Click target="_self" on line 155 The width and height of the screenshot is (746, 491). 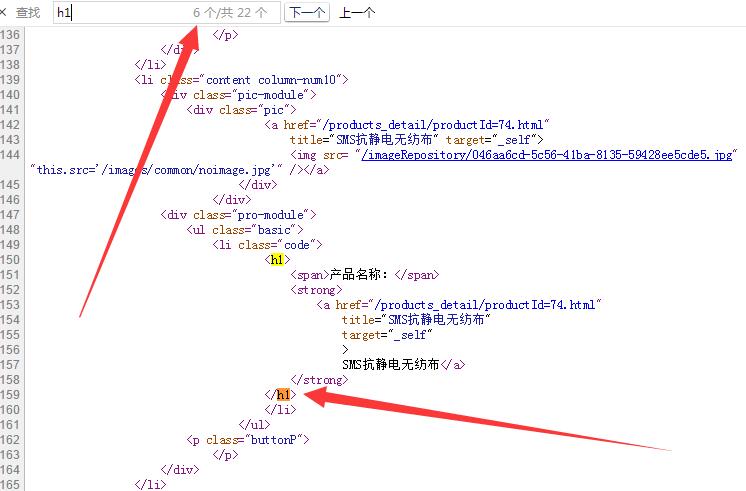387,334
